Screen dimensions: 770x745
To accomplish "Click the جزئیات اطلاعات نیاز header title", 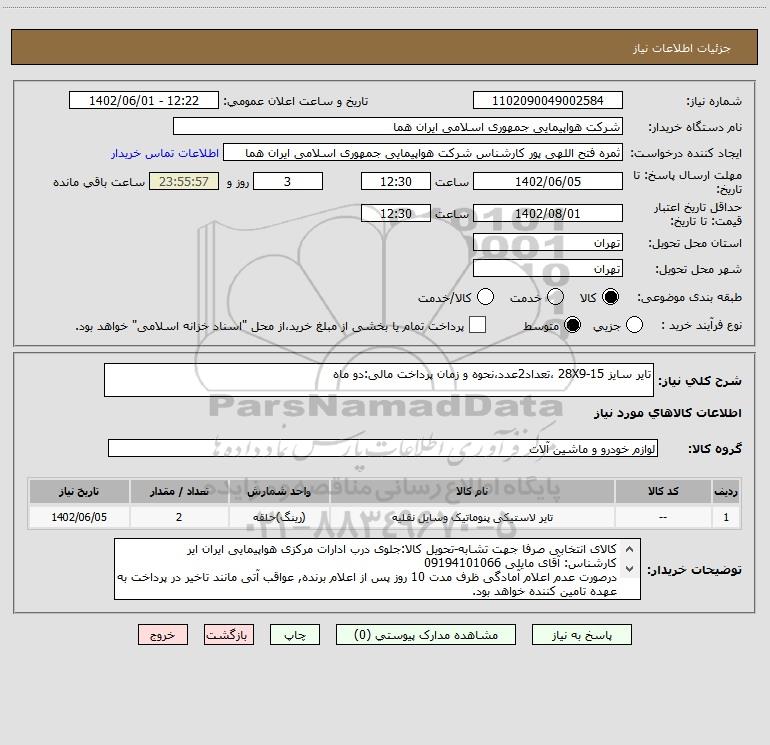I will point(682,48).
